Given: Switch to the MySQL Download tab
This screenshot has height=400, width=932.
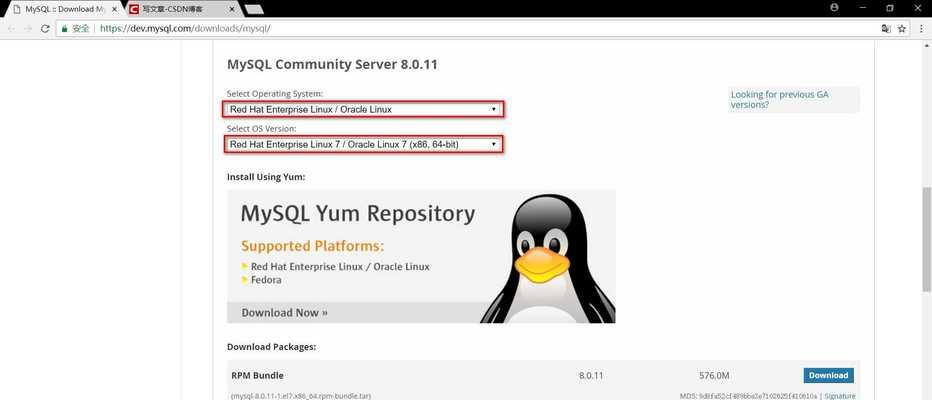Looking at the screenshot, I should click(64, 10).
